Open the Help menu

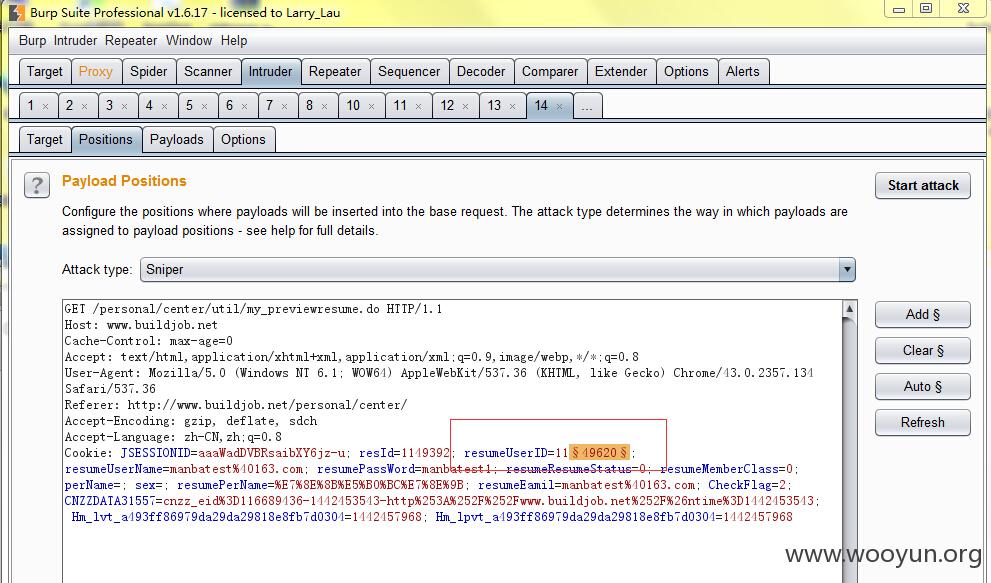[234, 40]
